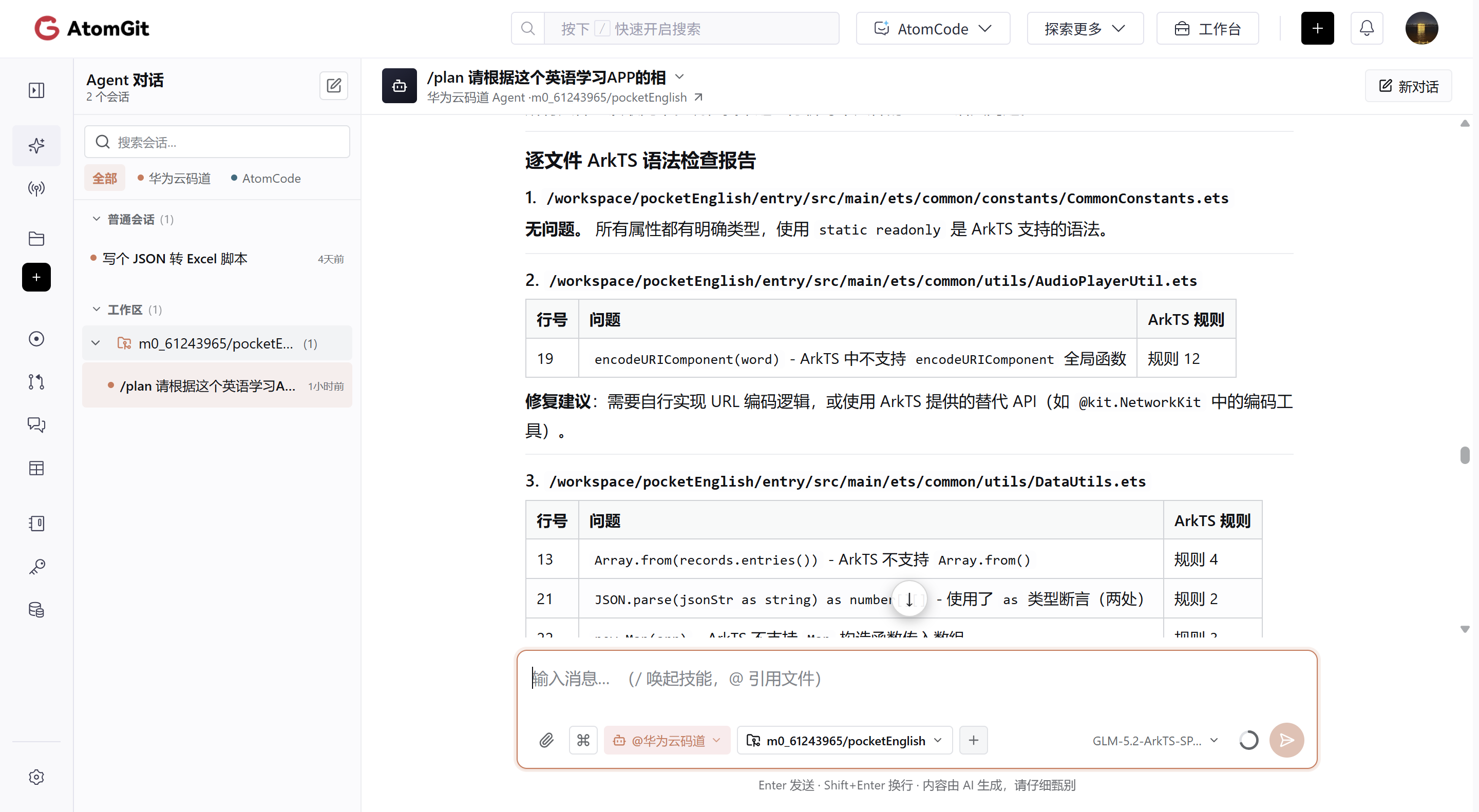Screen dimensions: 1479x812
Task: Click the message input 输入消息 field
Action: 917,679
